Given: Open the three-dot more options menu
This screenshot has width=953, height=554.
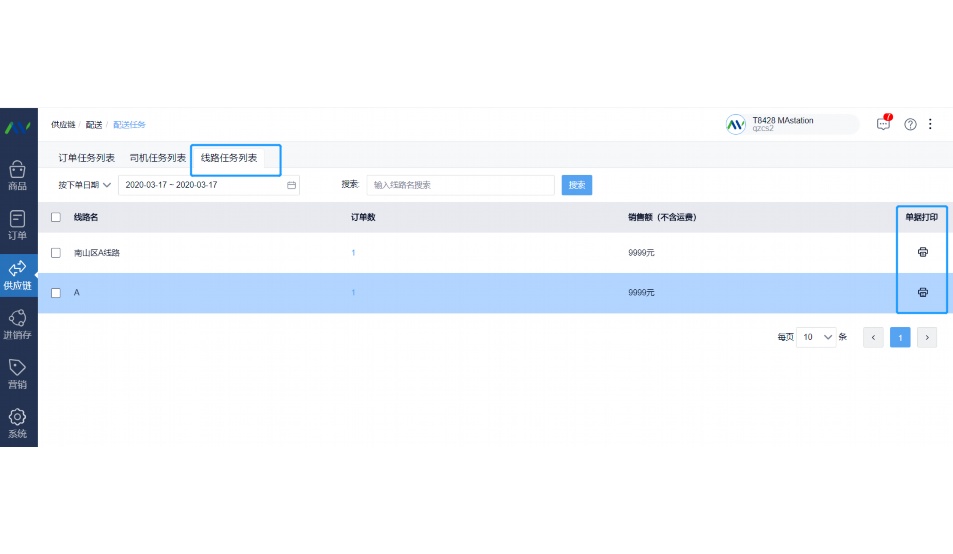Looking at the screenshot, I should click(930, 124).
